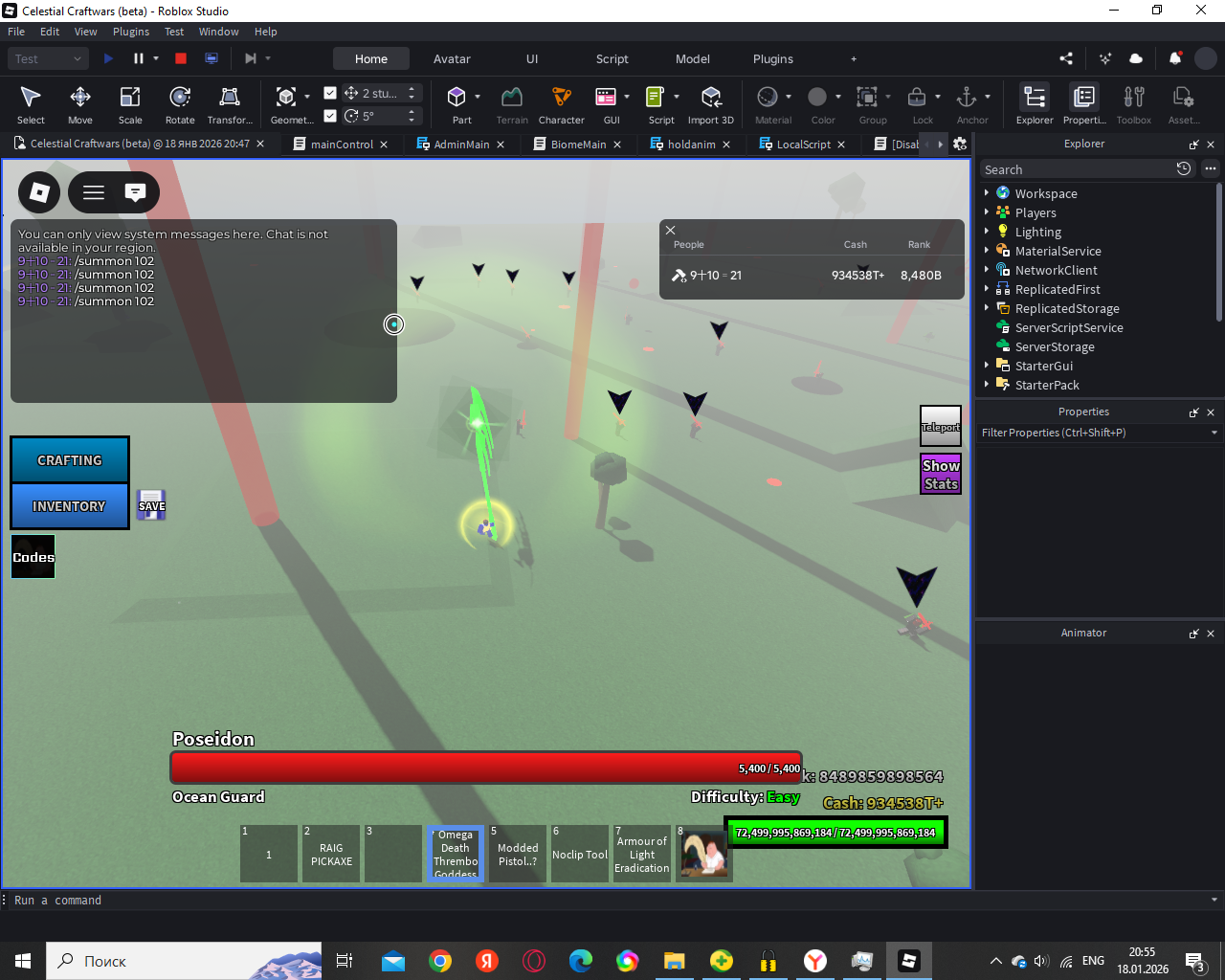Open Google Chrome from the taskbar
1225x980 pixels.
tap(440, 961)
